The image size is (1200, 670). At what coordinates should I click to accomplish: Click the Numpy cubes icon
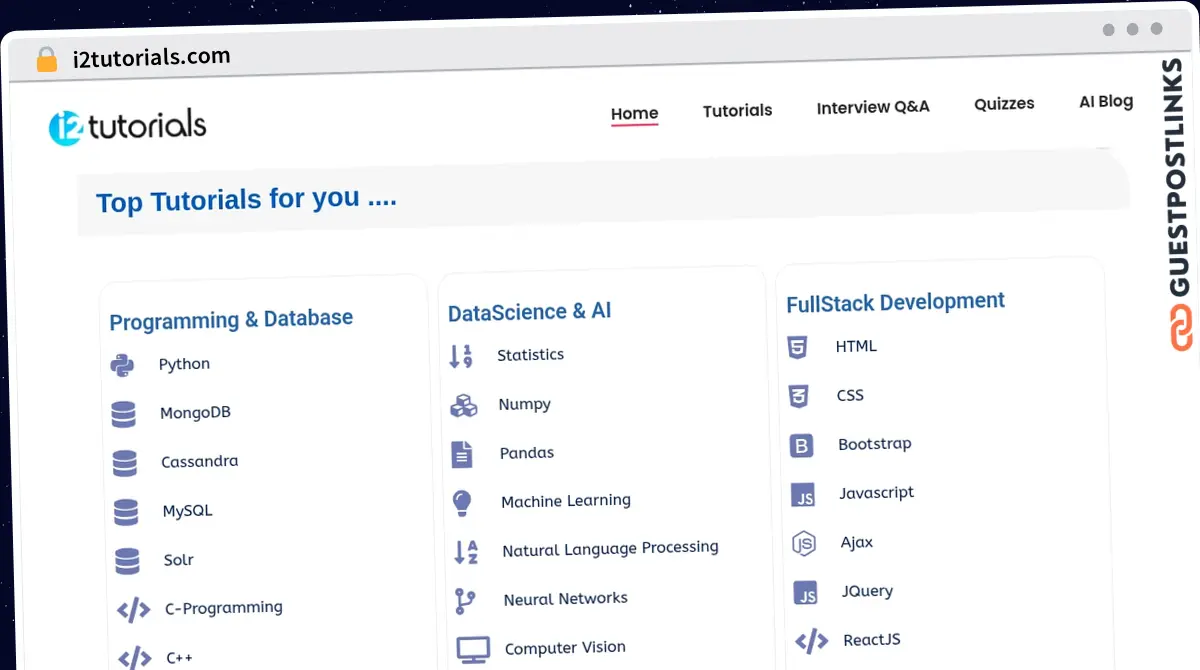click(463, 404)
